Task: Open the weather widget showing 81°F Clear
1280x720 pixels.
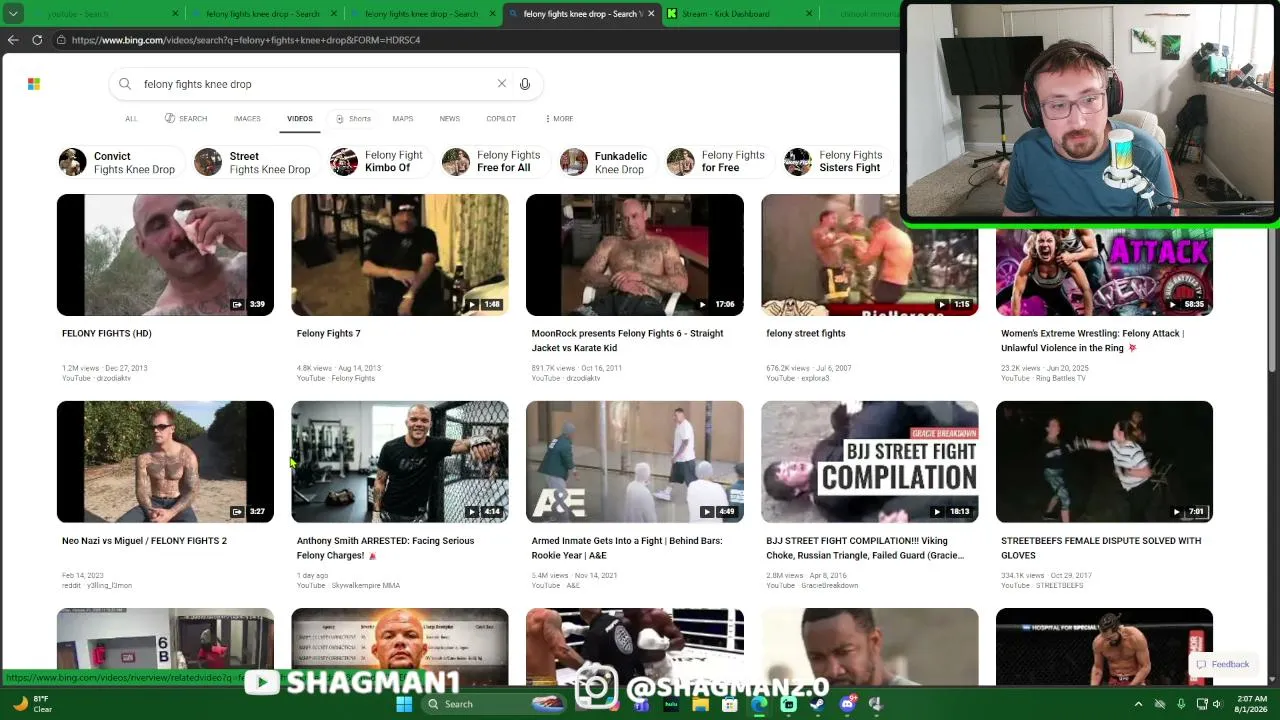Action: (x=30, y=704)
